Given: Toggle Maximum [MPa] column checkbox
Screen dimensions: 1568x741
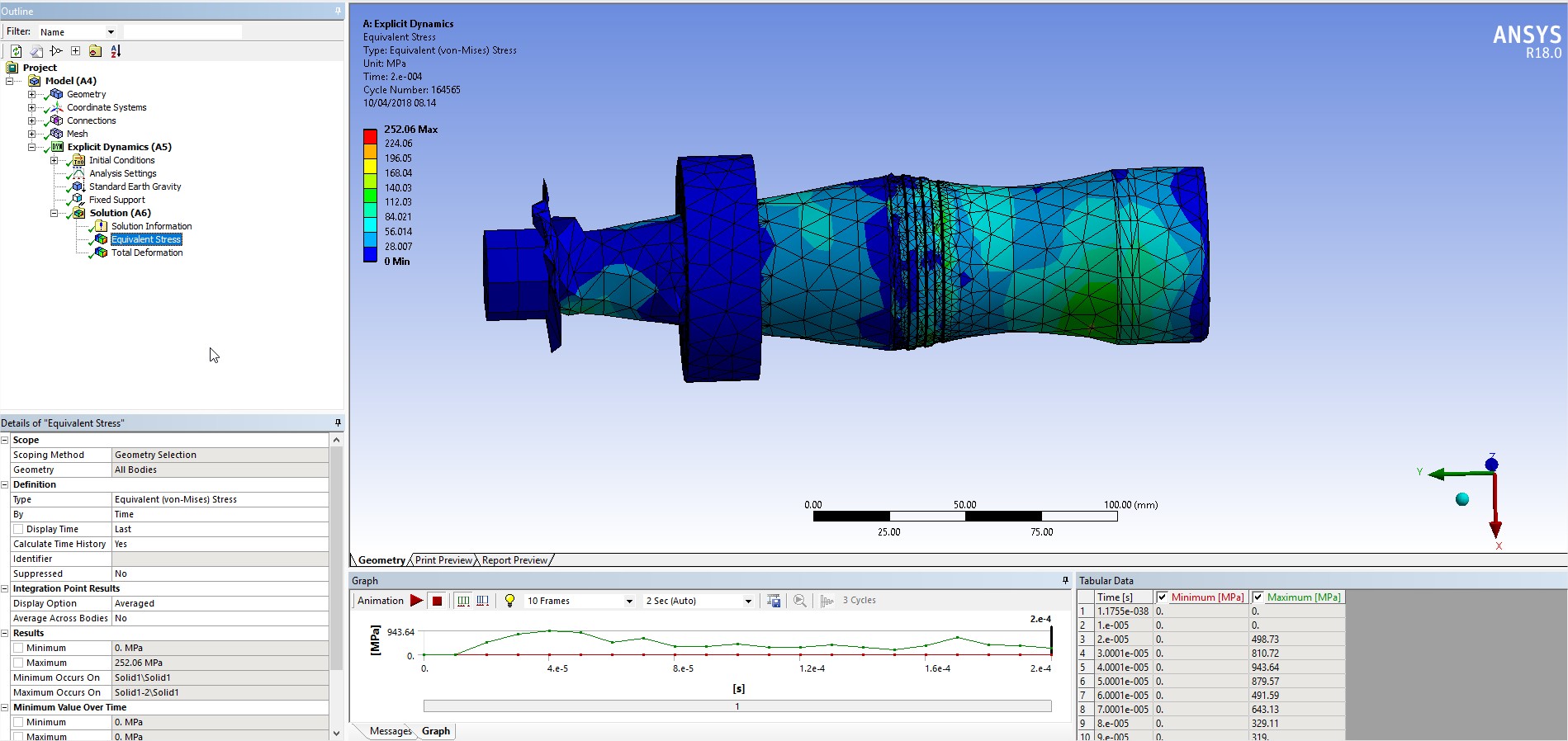Looking at the screenshot, I should click(1258, 597).
